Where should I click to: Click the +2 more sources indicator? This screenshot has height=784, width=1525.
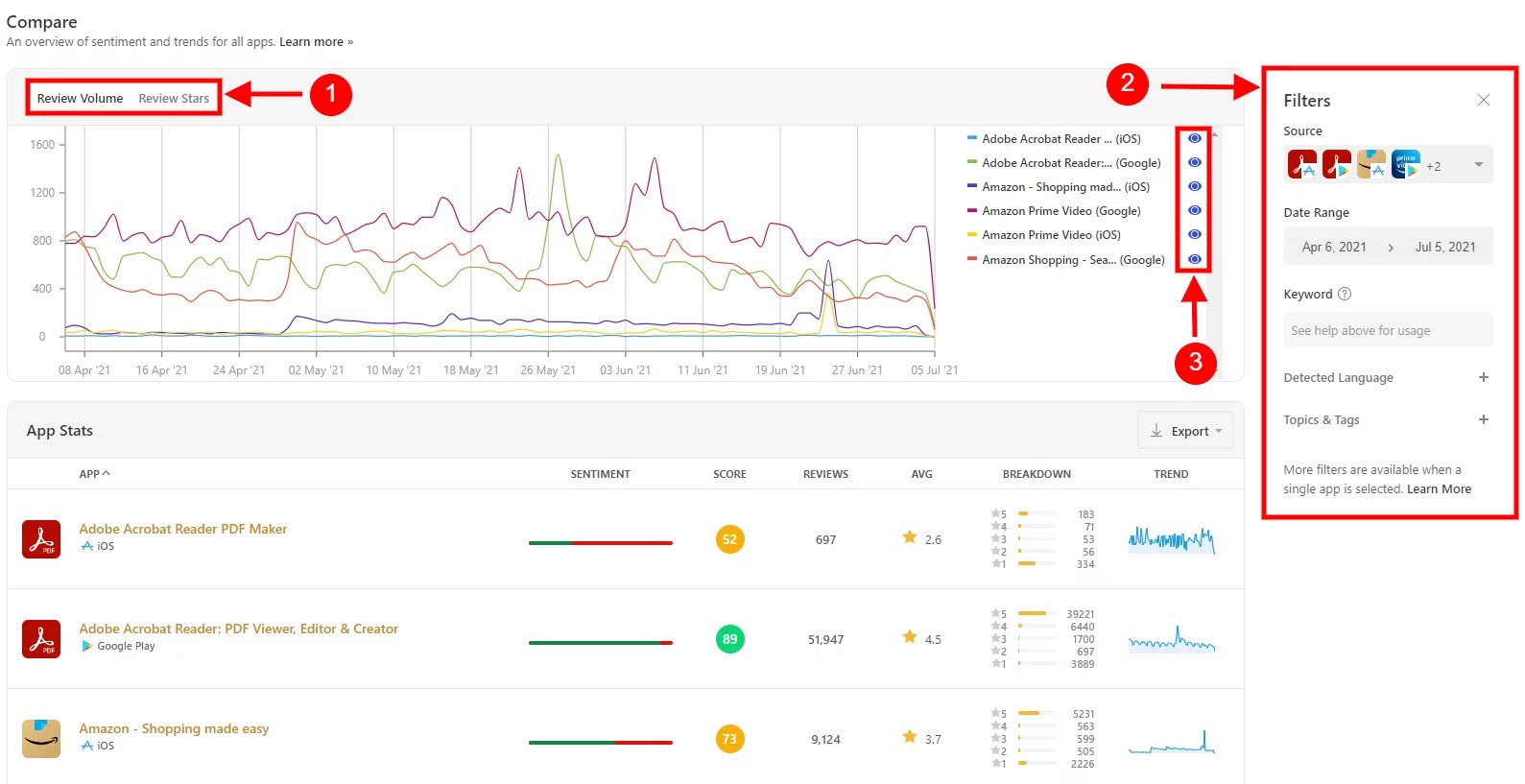point(1433,166)
